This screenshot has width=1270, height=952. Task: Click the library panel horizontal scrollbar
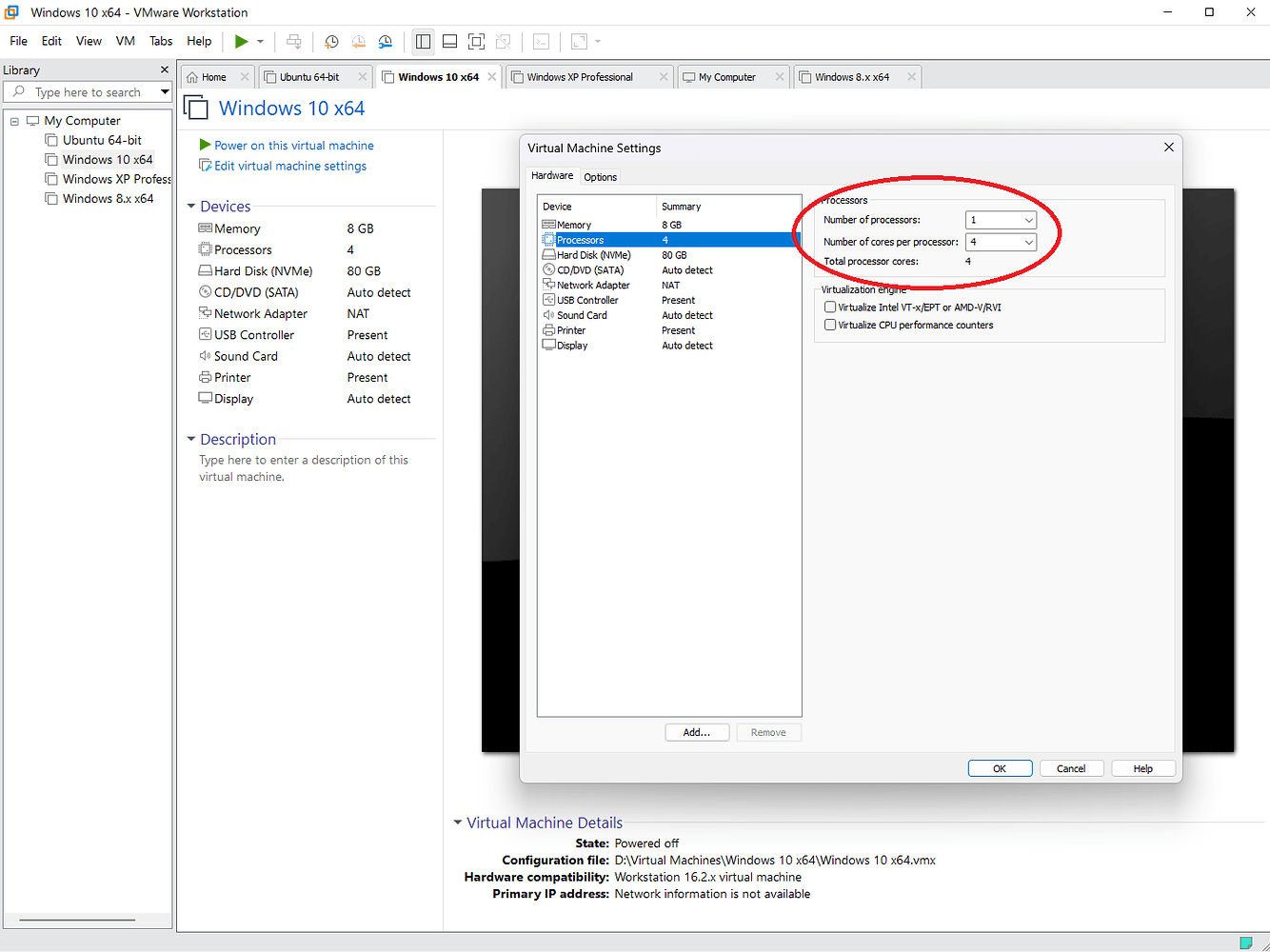[77, 920]
